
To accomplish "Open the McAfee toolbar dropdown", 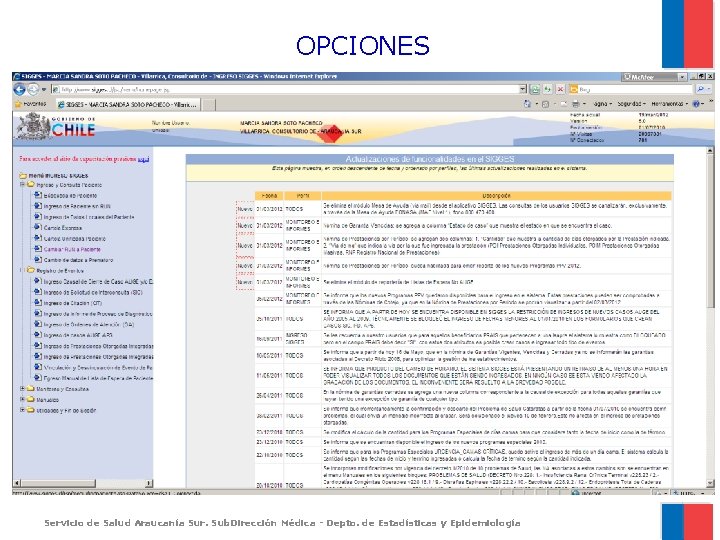I will [682, 77].
